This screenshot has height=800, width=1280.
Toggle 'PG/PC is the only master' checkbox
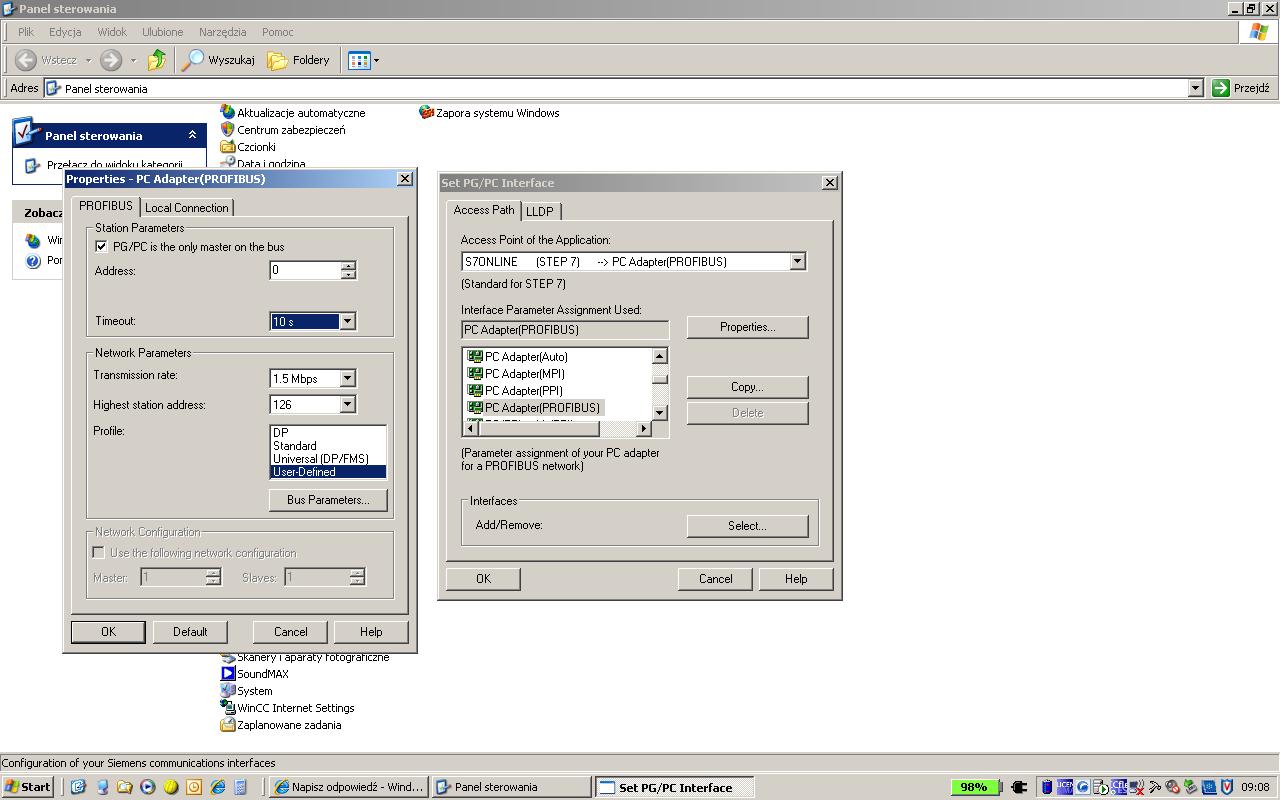pyautogui.click(x=101, y=246)
